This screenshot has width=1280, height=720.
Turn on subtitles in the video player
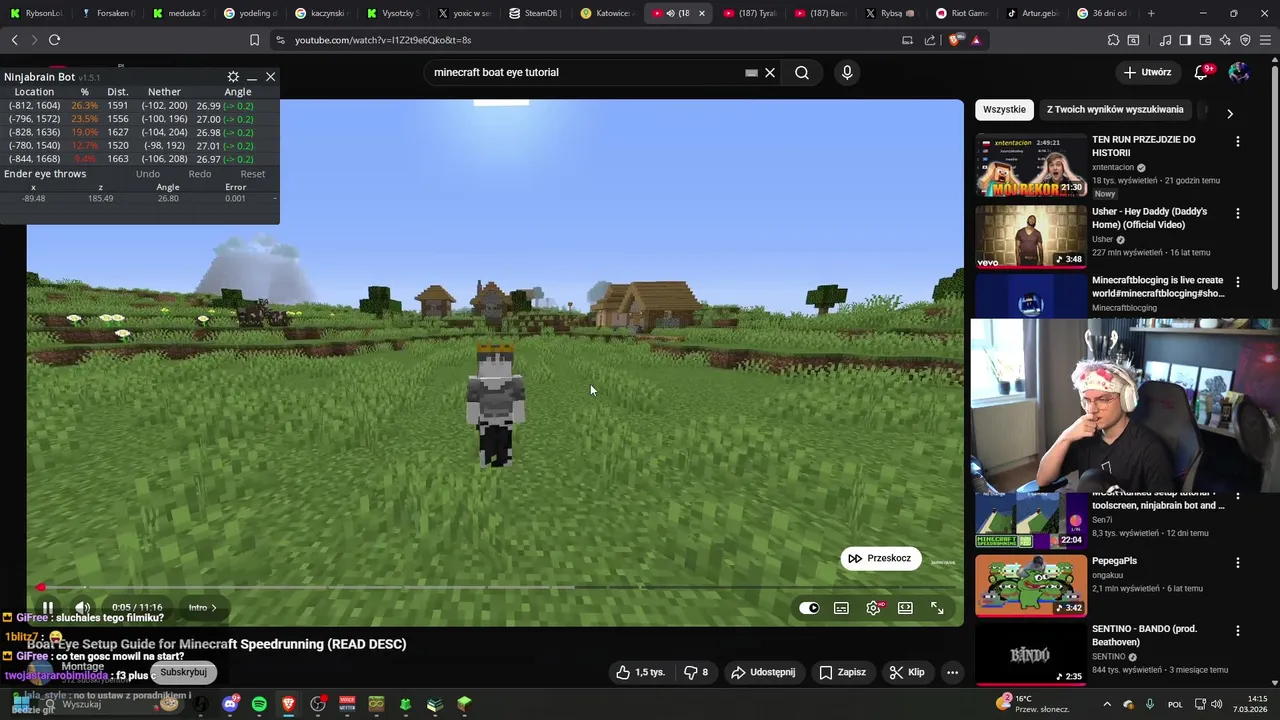point(841,608)
